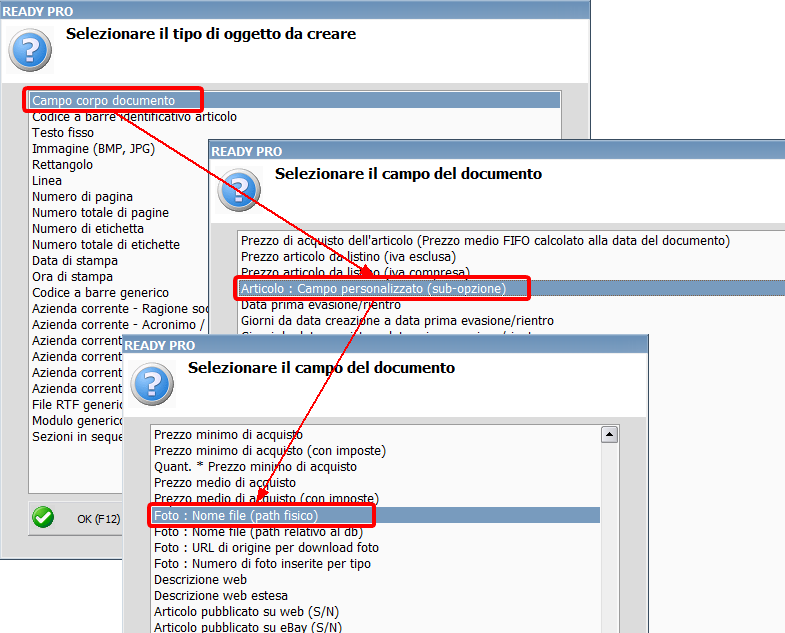The height and width of the screenshot is (633, 785).
Task: Select 'Linea' list item
Action: pos(47,181)
